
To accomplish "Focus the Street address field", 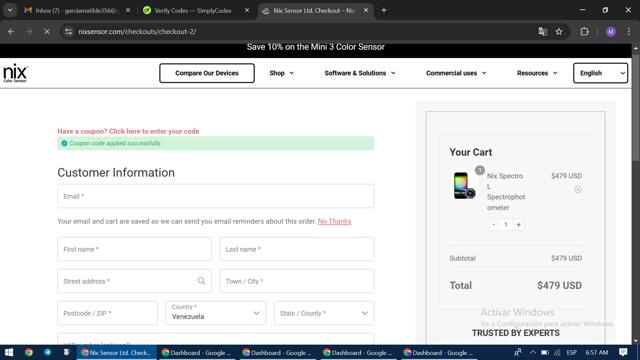I will pyautogui.click(x=134, y=281).
